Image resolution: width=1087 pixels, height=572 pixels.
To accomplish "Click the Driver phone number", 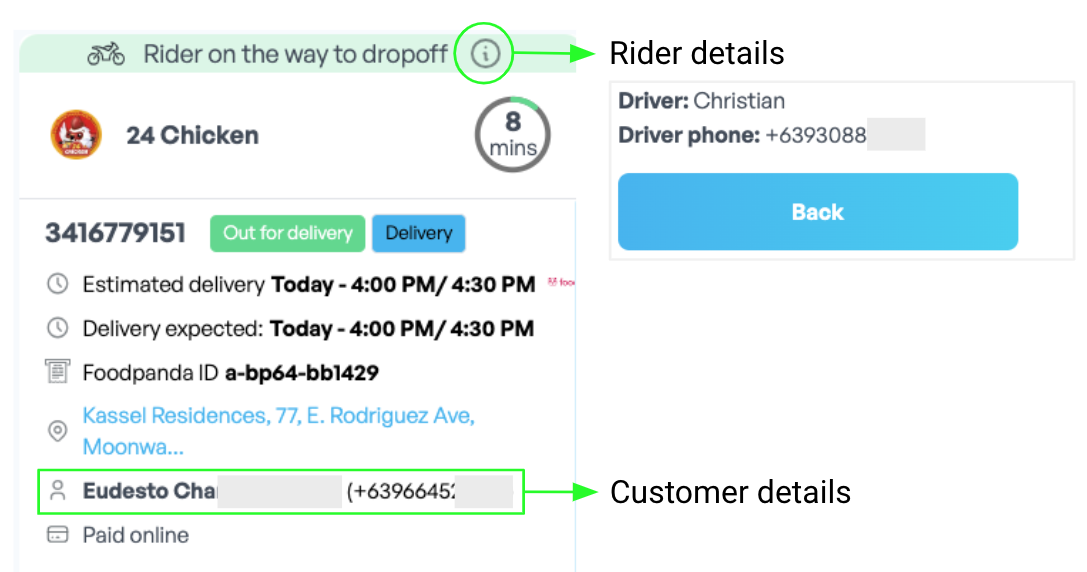I will 815,135.
